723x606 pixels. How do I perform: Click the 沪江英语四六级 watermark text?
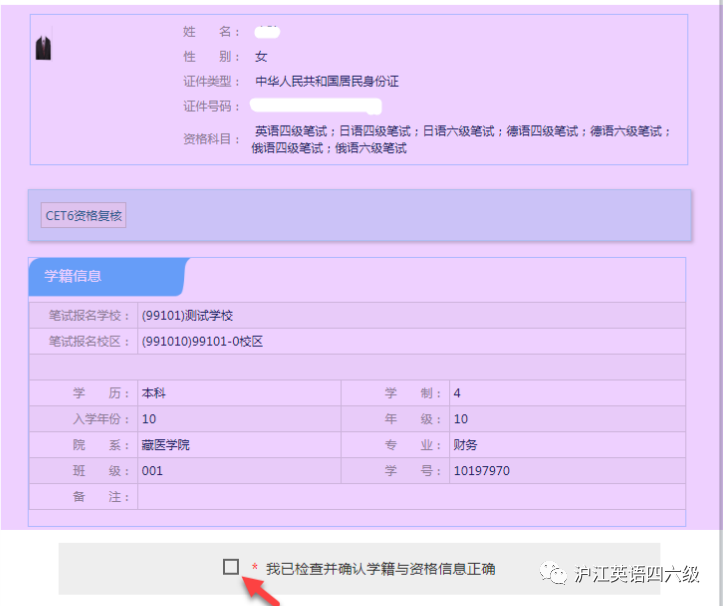pyautogui.click(x=637, y=574)
